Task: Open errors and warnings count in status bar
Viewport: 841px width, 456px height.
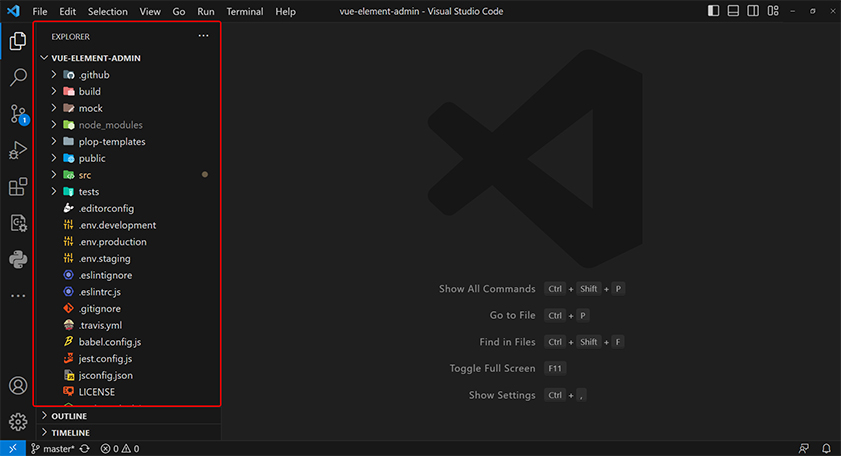Action: click(120, 448)
